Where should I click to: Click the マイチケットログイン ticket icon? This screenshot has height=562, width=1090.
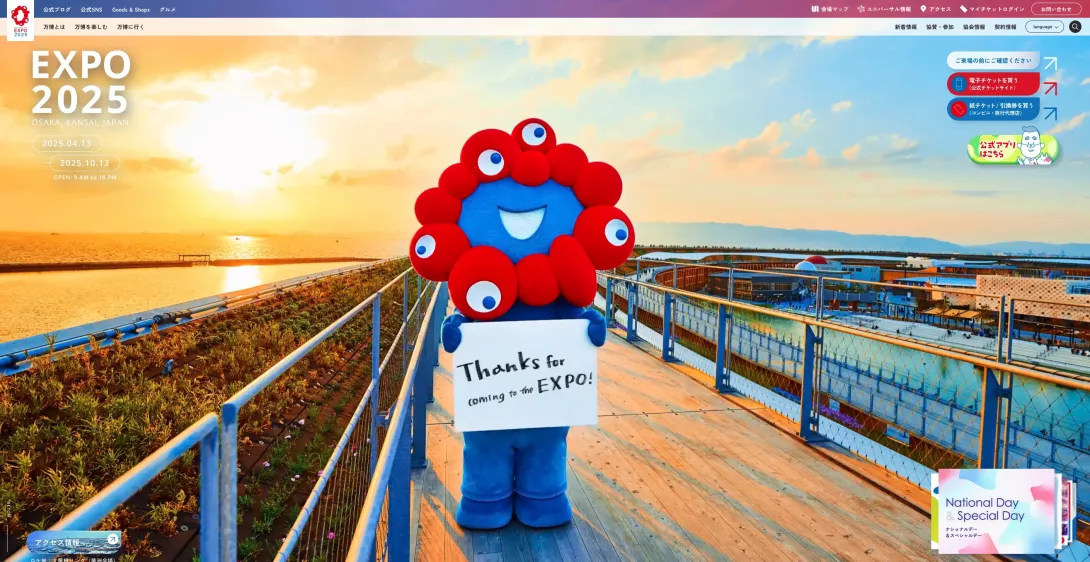click(964, 9)
